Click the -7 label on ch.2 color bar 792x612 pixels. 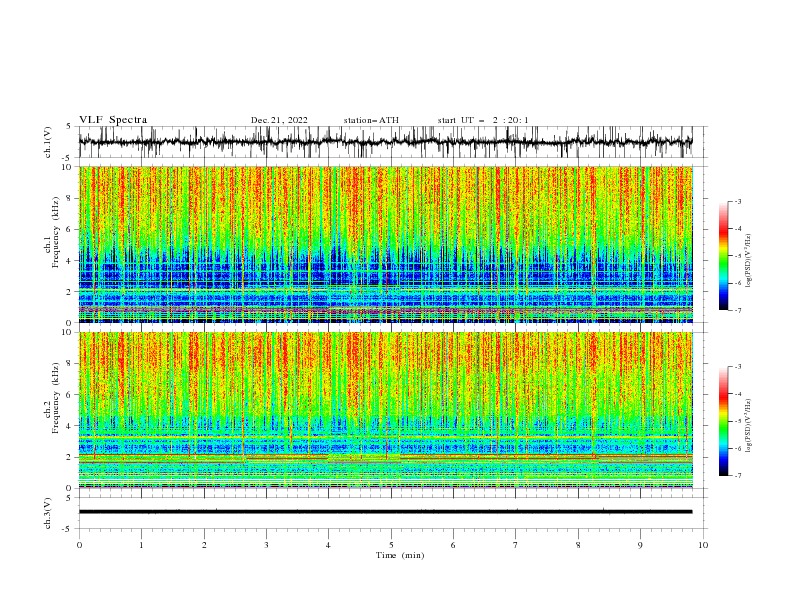(x=738, y=476)
